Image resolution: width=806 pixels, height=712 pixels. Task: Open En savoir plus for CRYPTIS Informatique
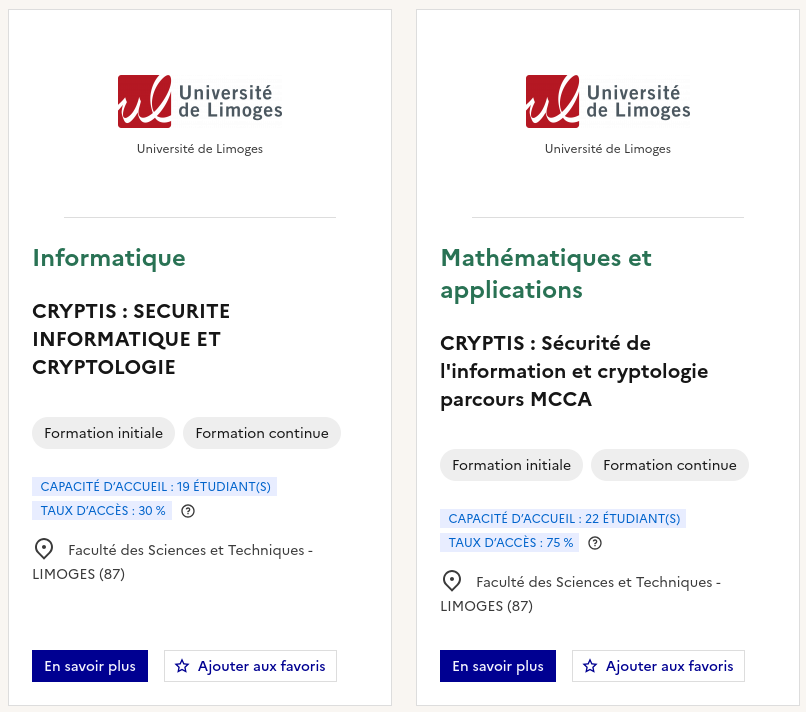(x=90, y=666)
